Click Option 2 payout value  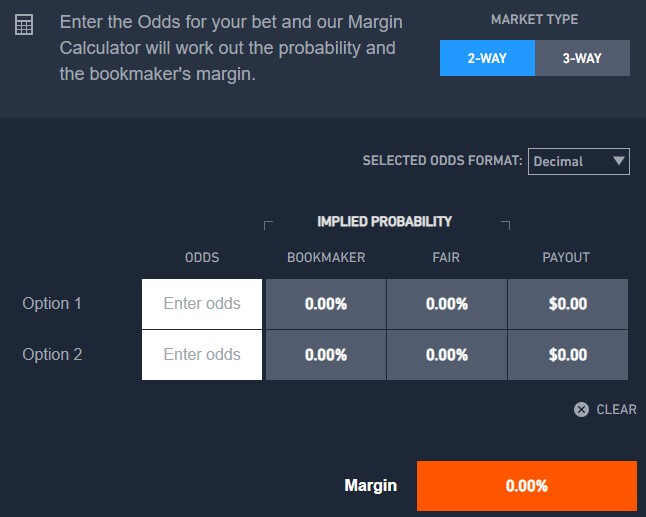[568, 354]
